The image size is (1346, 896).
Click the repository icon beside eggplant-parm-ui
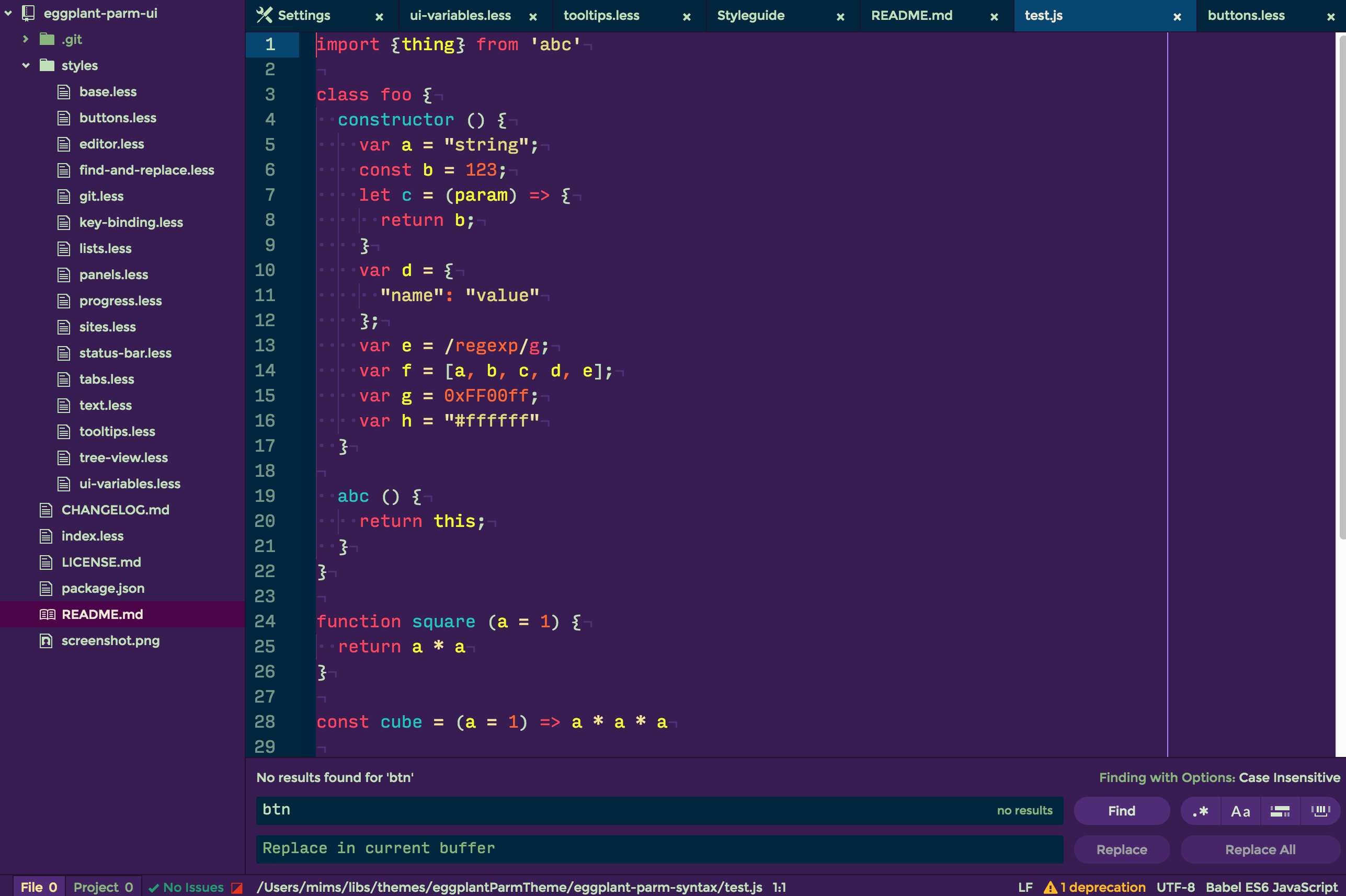[28, 13]
